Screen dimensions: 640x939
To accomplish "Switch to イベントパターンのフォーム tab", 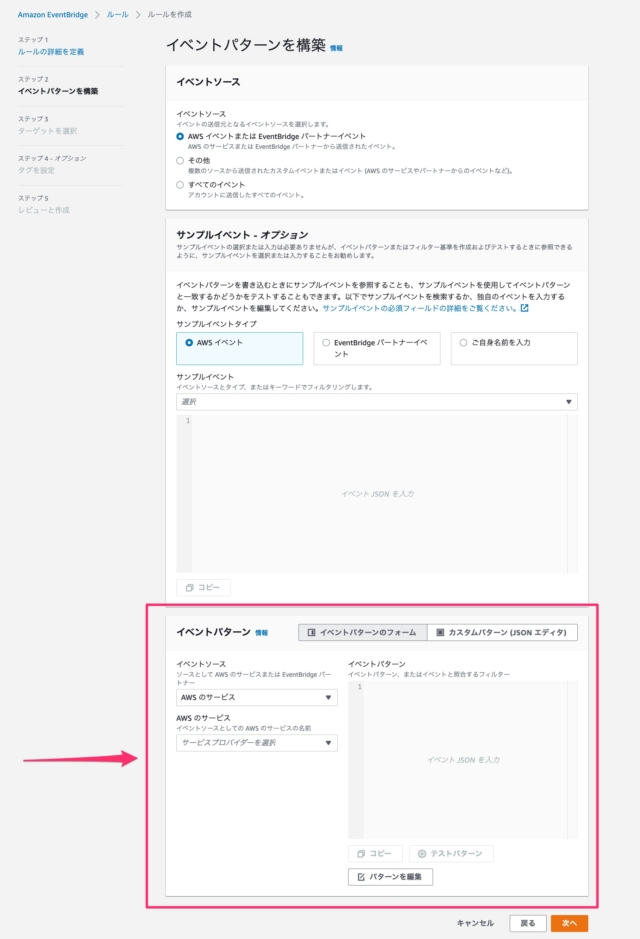I will 363,632.
